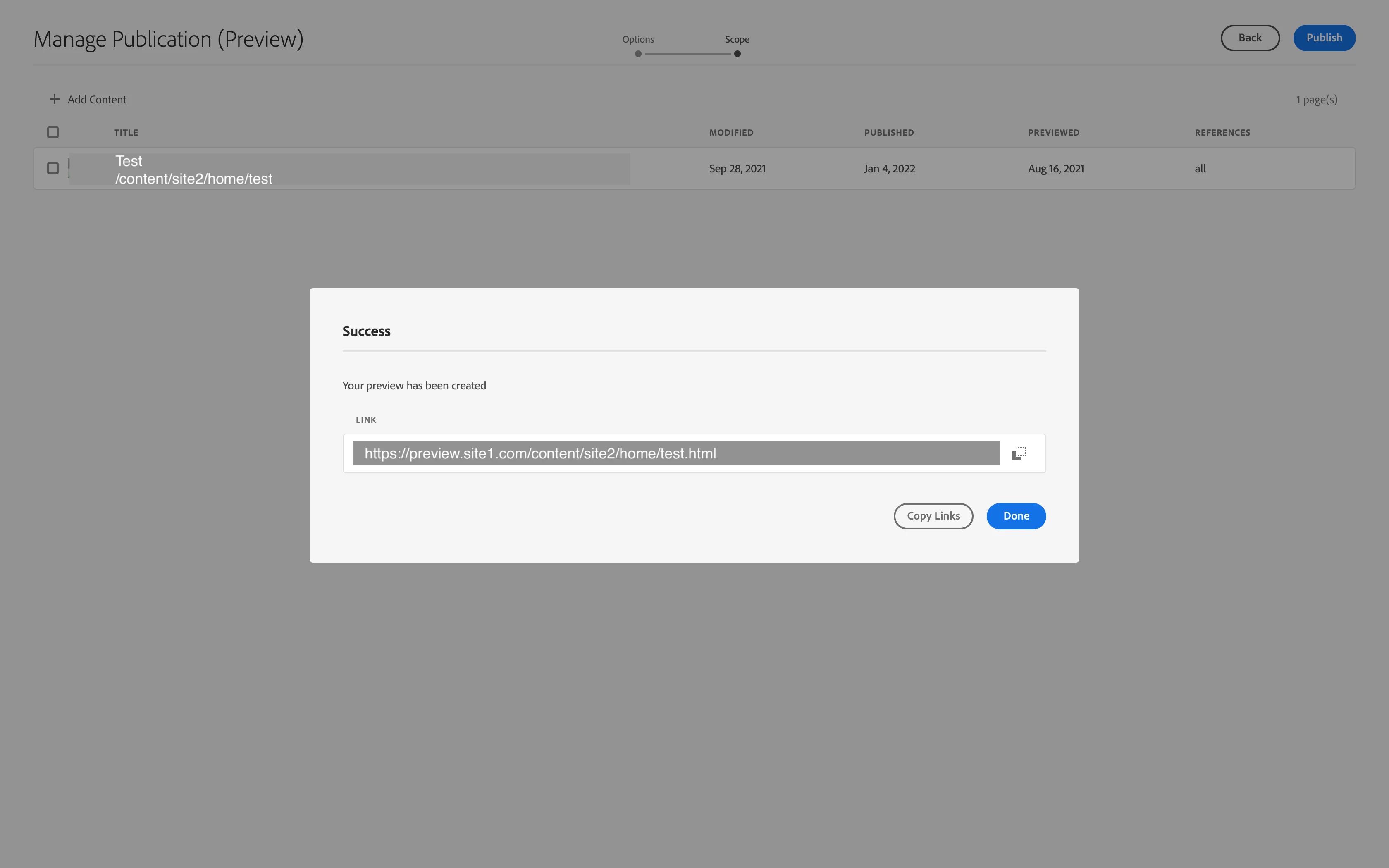Click the plus icon for Add Content
Viewport: 1389px width, 868px height.
pyautogui.click(x=54, y=99)
